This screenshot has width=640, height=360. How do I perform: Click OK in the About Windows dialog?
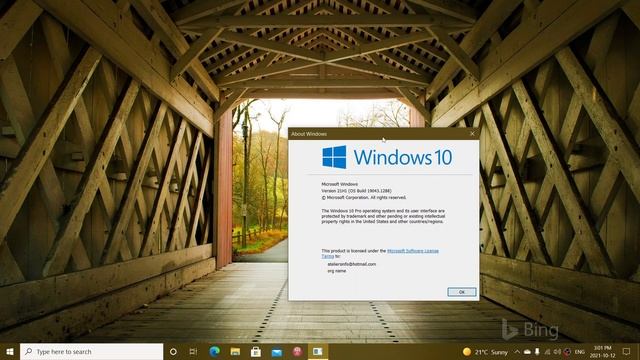(462, 292)
